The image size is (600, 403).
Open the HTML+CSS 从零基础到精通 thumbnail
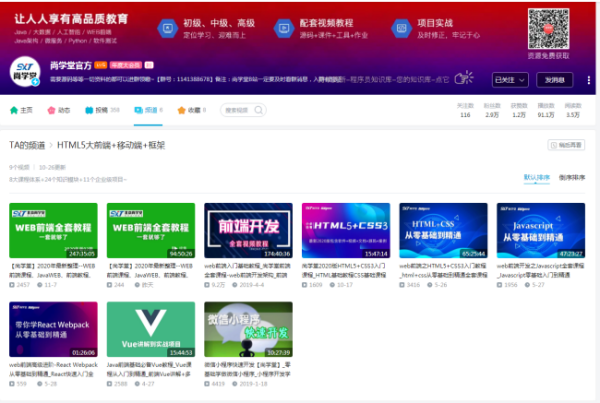pyautogui.click(x=443, y=230)
